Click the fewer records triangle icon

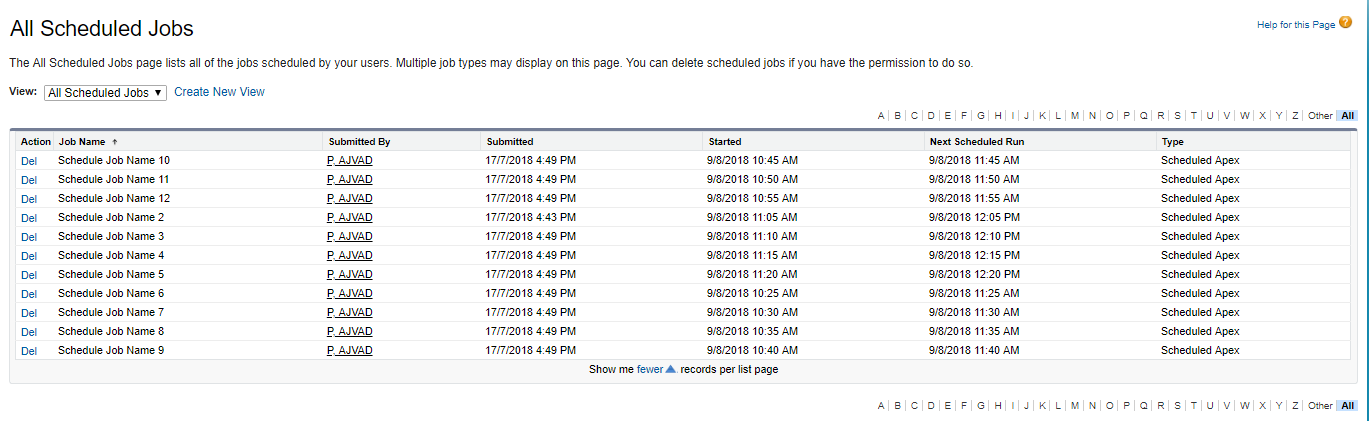(x=671, y=369)
